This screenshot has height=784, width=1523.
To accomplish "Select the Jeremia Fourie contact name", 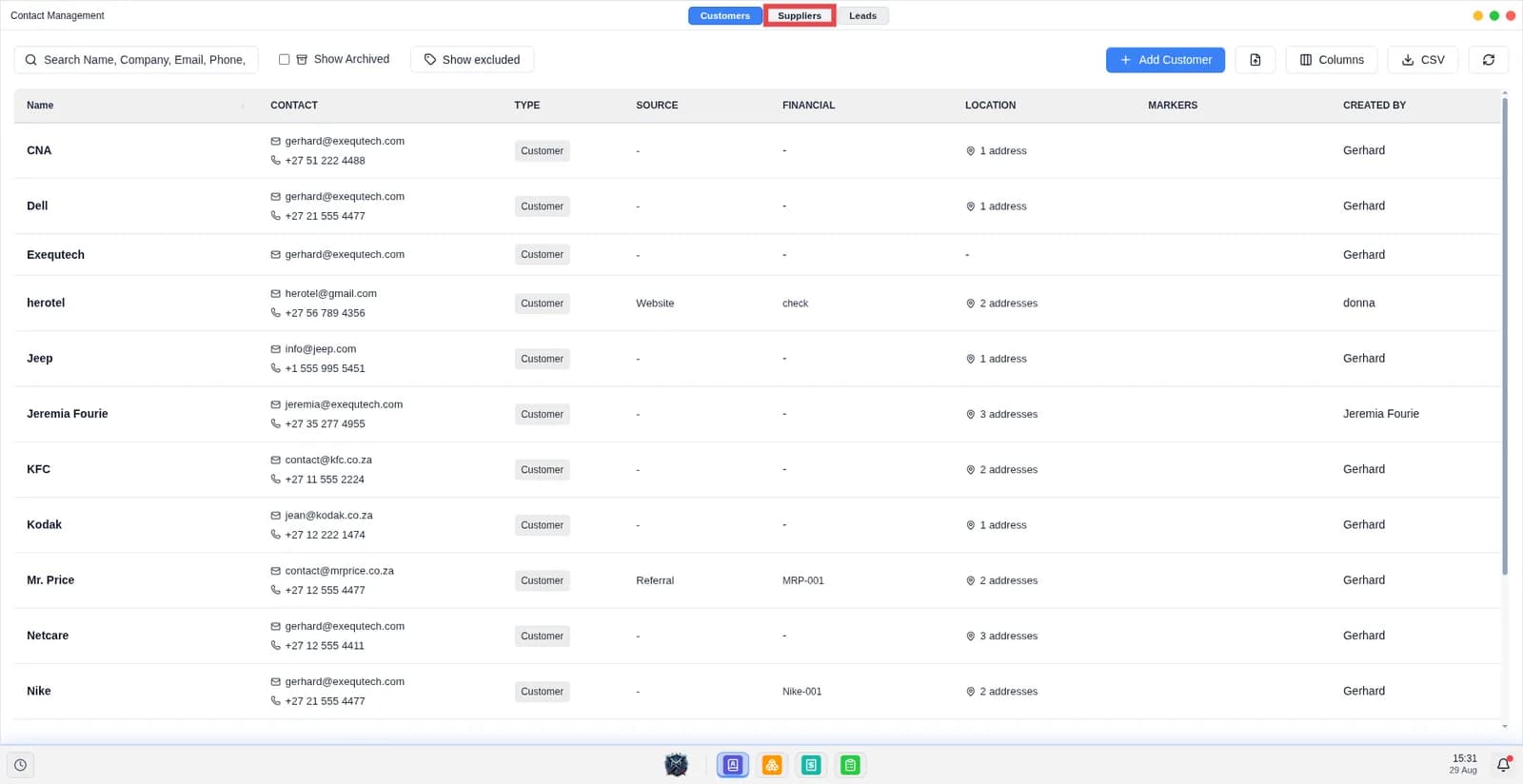I will (x=68, y=414).
